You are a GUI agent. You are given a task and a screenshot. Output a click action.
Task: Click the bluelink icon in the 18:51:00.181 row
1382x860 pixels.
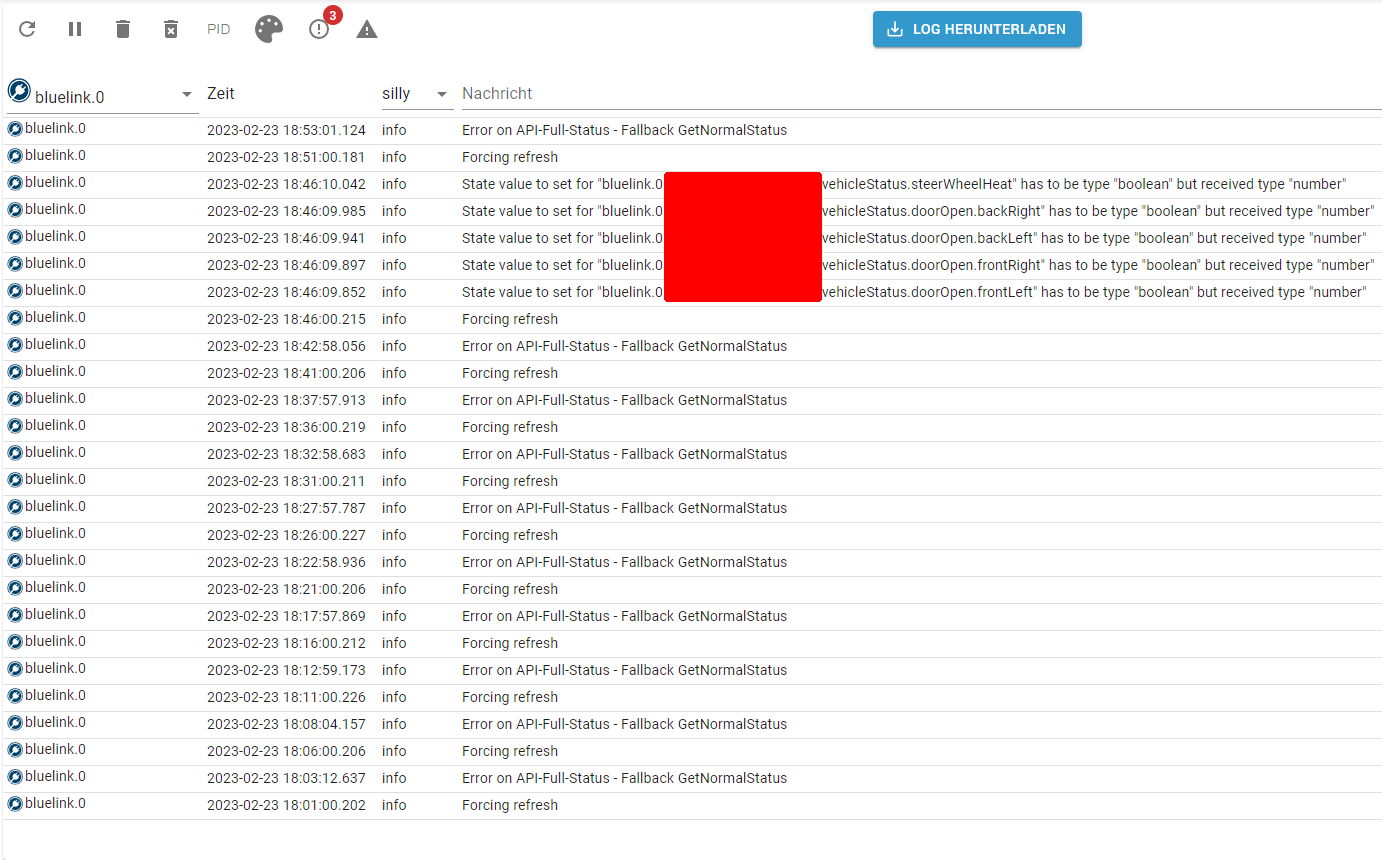15,156
